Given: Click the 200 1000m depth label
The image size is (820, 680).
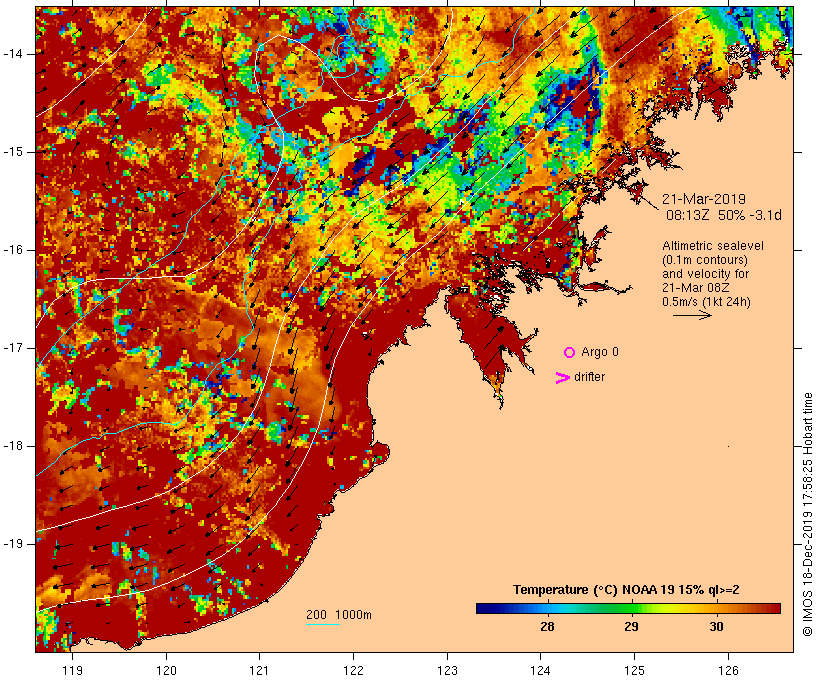Looking at the screenshot, I should [339, 615].
